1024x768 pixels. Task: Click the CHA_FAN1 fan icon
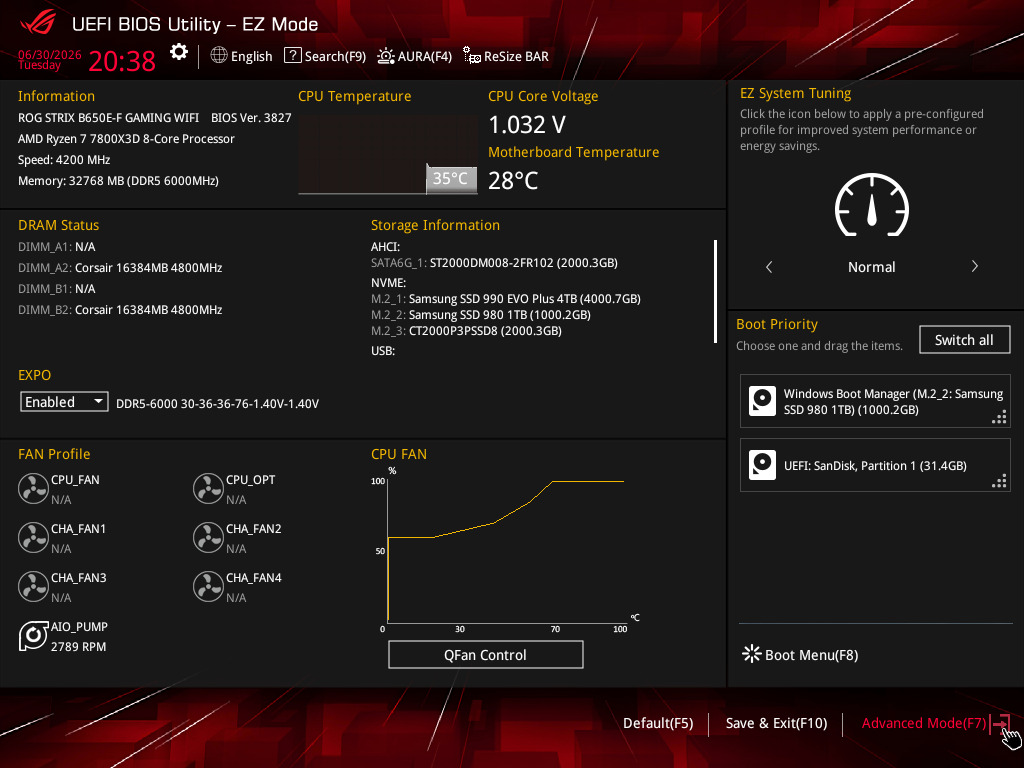33,537
